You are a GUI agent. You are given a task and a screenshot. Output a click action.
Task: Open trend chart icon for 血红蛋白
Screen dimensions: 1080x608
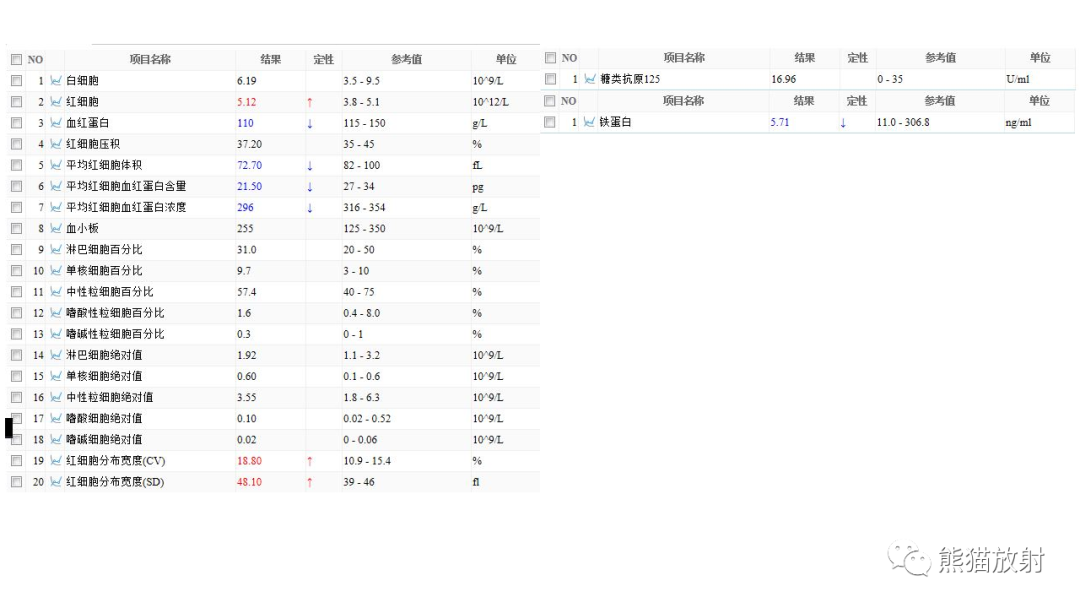click(56, 123)
